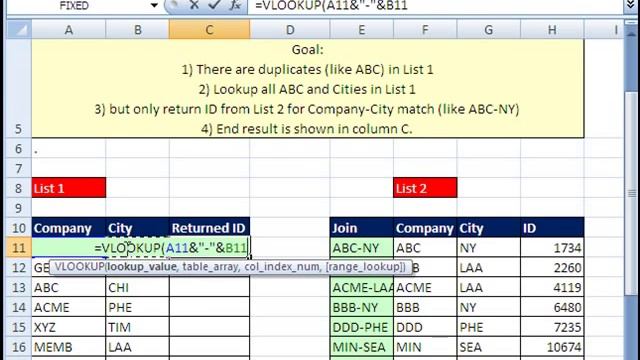Click in the formula bar text
This screenshot has height=360, width=640.
point(331,6)
